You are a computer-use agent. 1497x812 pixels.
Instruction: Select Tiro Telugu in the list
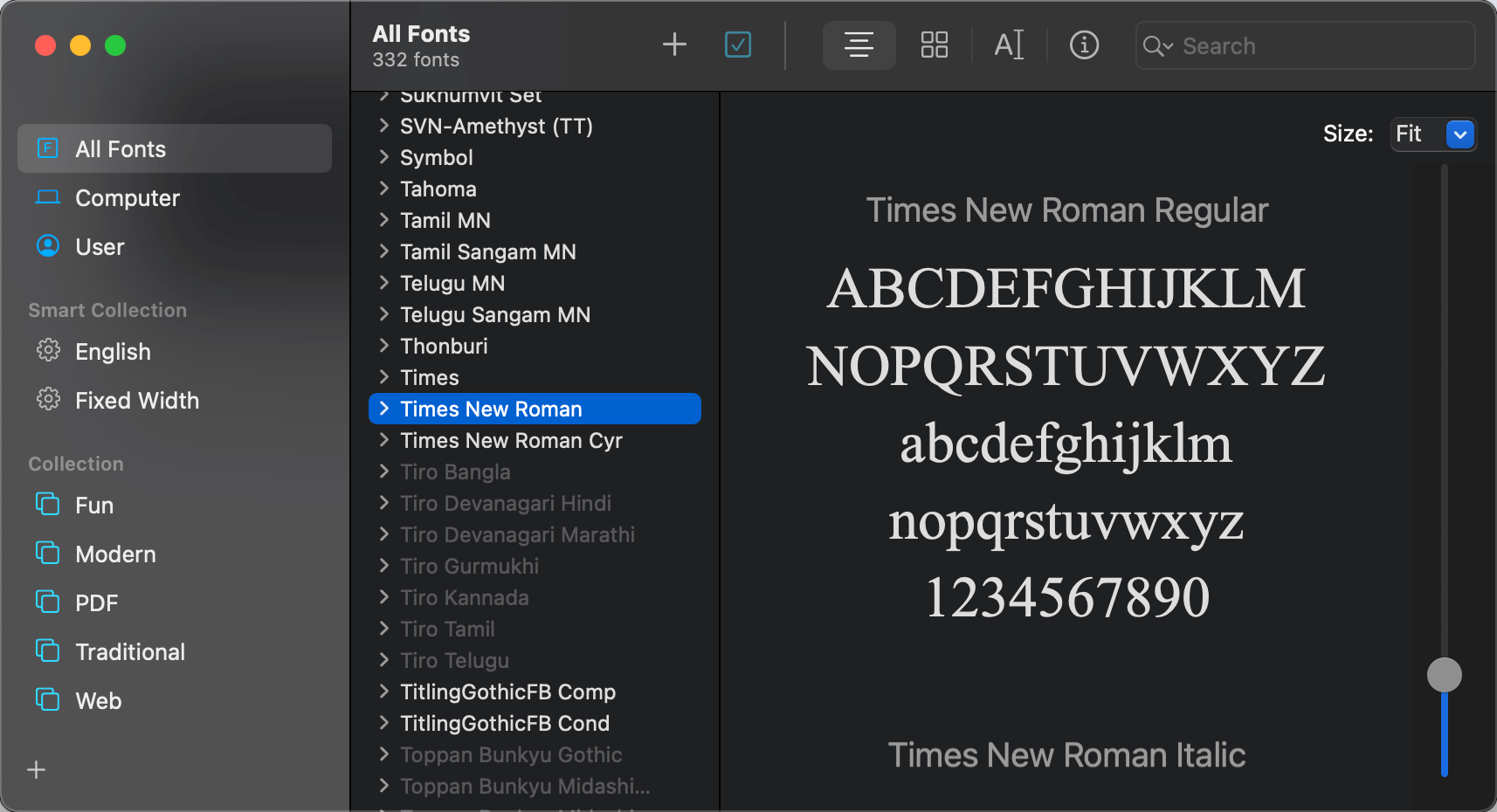click(535, 660)
